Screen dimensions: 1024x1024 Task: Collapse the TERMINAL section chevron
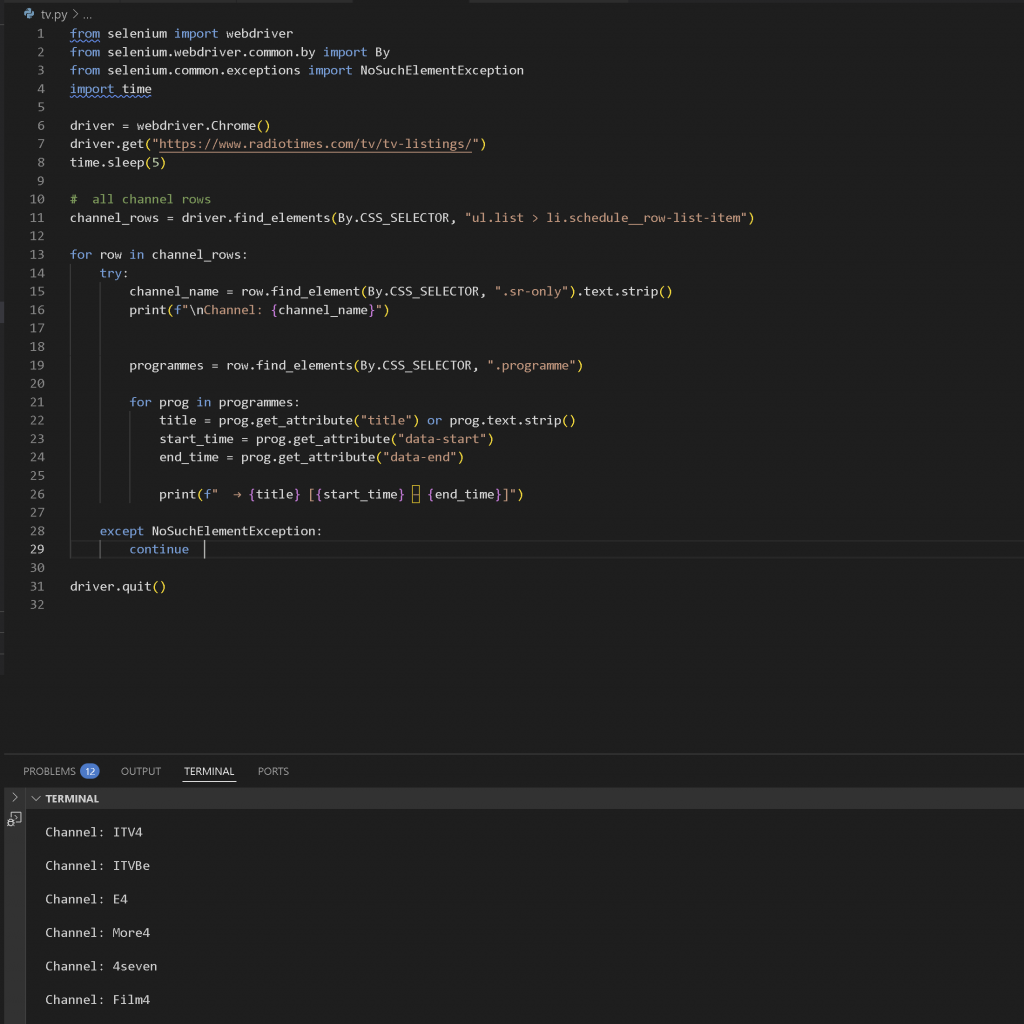coord(36,799)
